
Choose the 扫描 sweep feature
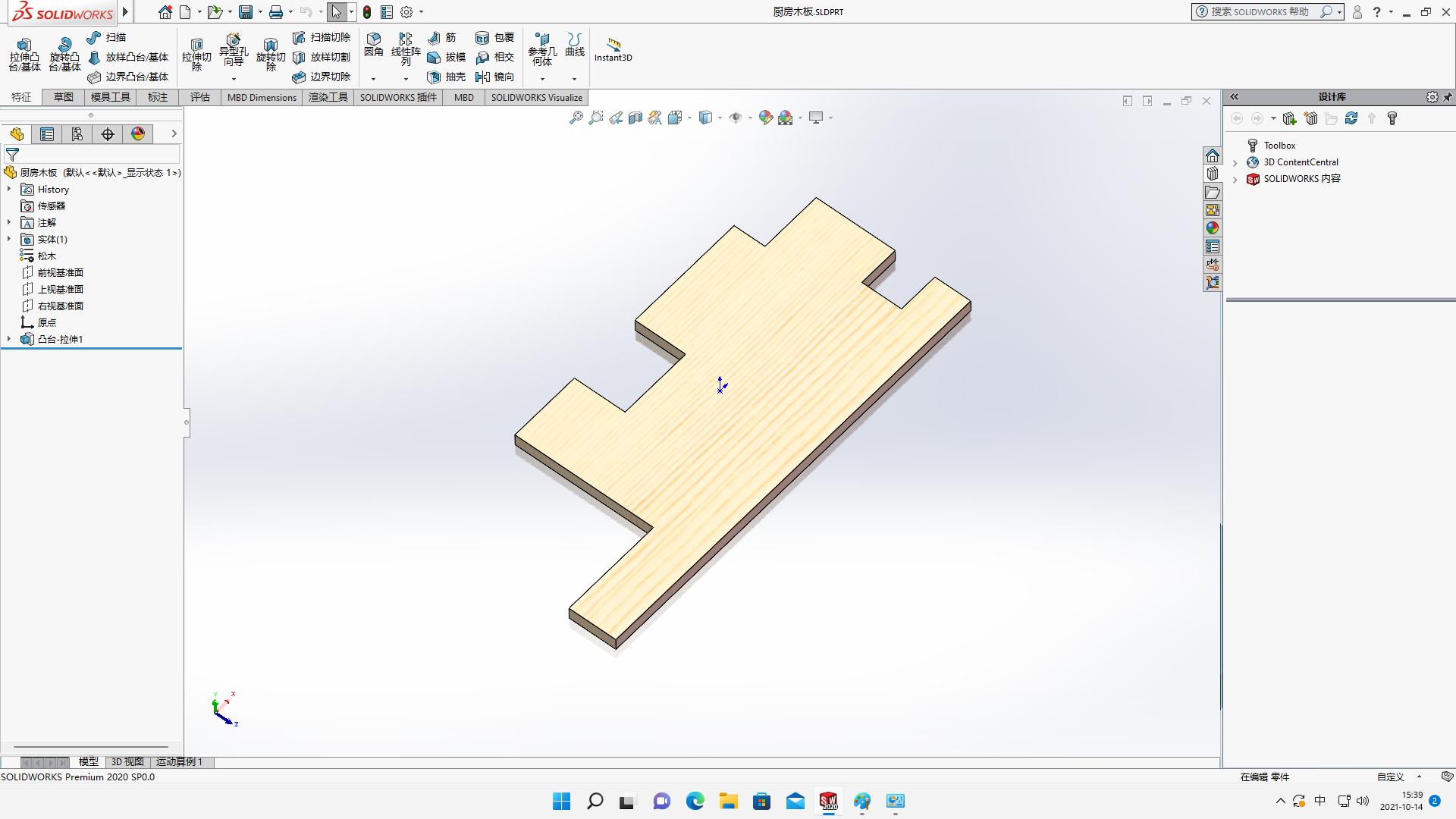106,37
